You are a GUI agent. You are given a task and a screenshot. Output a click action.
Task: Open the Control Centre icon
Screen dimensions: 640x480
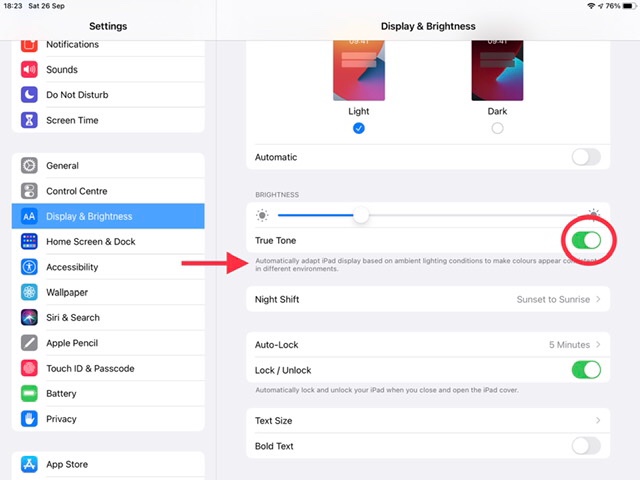pos(29,191)
